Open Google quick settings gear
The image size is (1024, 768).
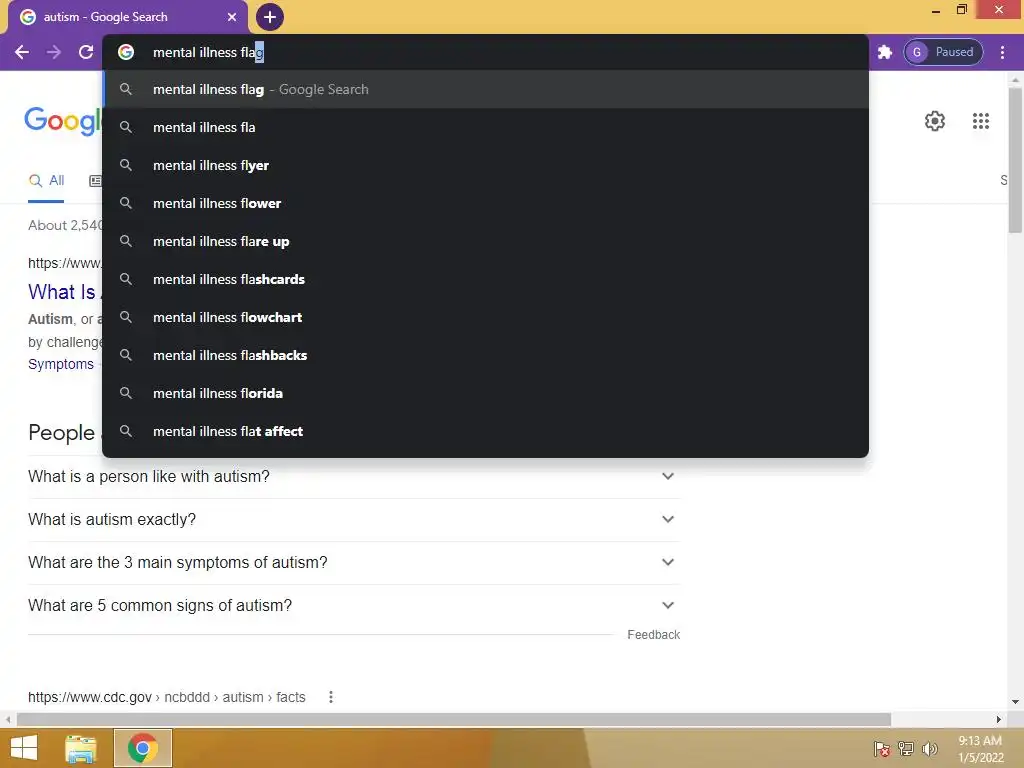(x=935, y=121)
